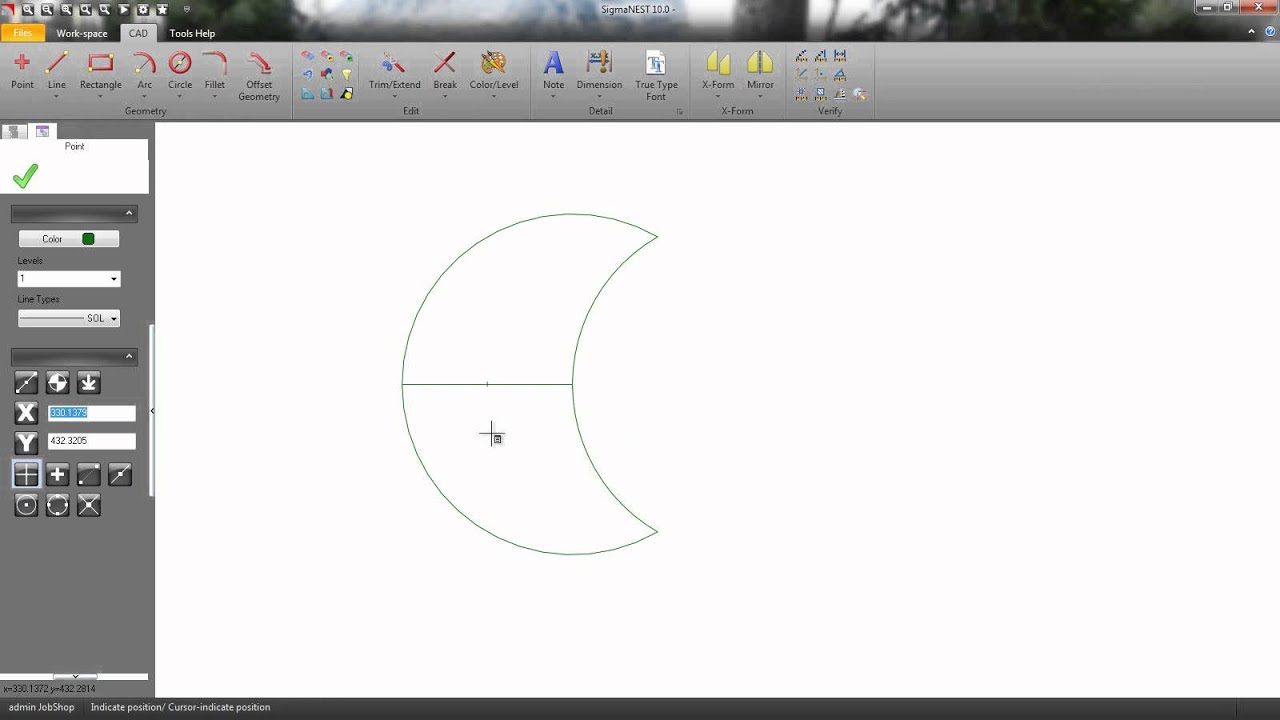Switch to the Work-space tab
Image resolution: width=1280 pixels, height=720 pixels.
(82, 33)
